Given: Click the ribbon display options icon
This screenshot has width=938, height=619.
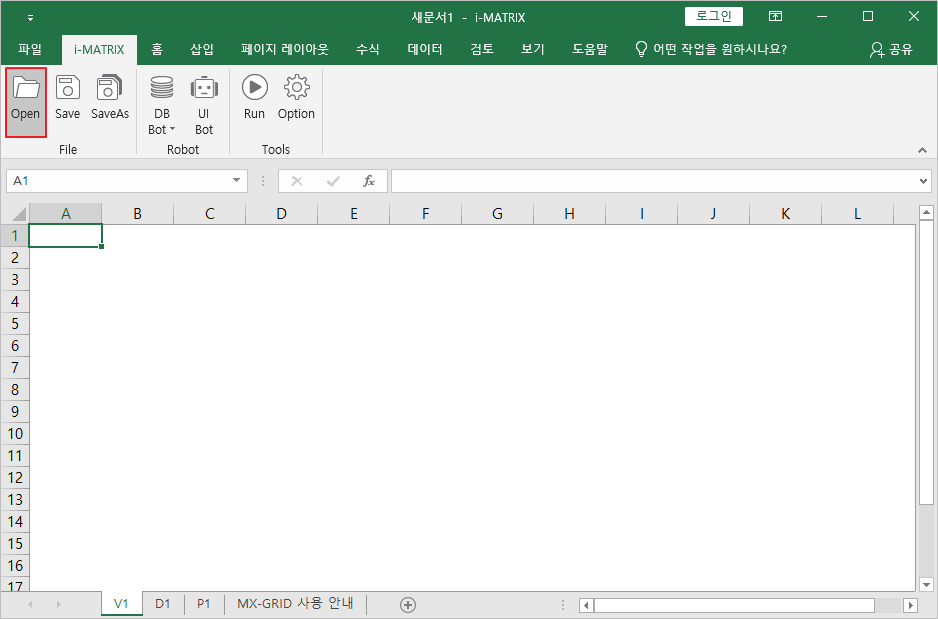Looking at the screenshot, I should (x=775, y=17).
